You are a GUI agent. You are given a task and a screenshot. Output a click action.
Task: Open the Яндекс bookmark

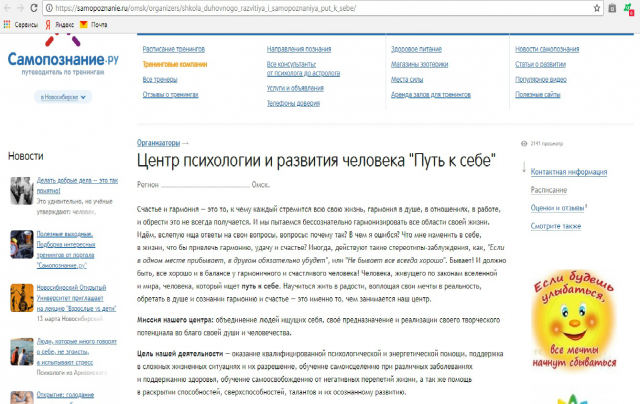coord(60,25)
